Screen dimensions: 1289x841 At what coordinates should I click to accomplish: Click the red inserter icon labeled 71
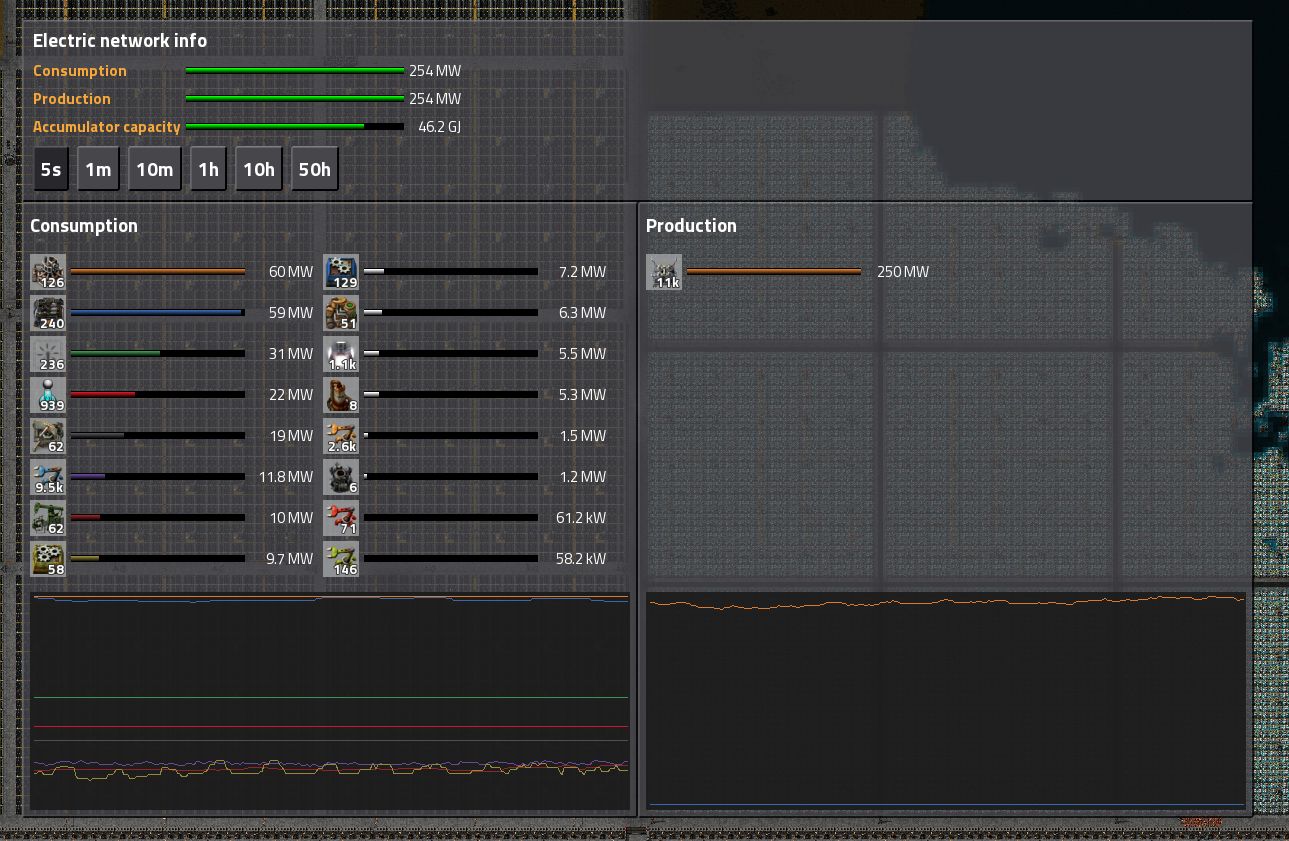click(341, 518)
